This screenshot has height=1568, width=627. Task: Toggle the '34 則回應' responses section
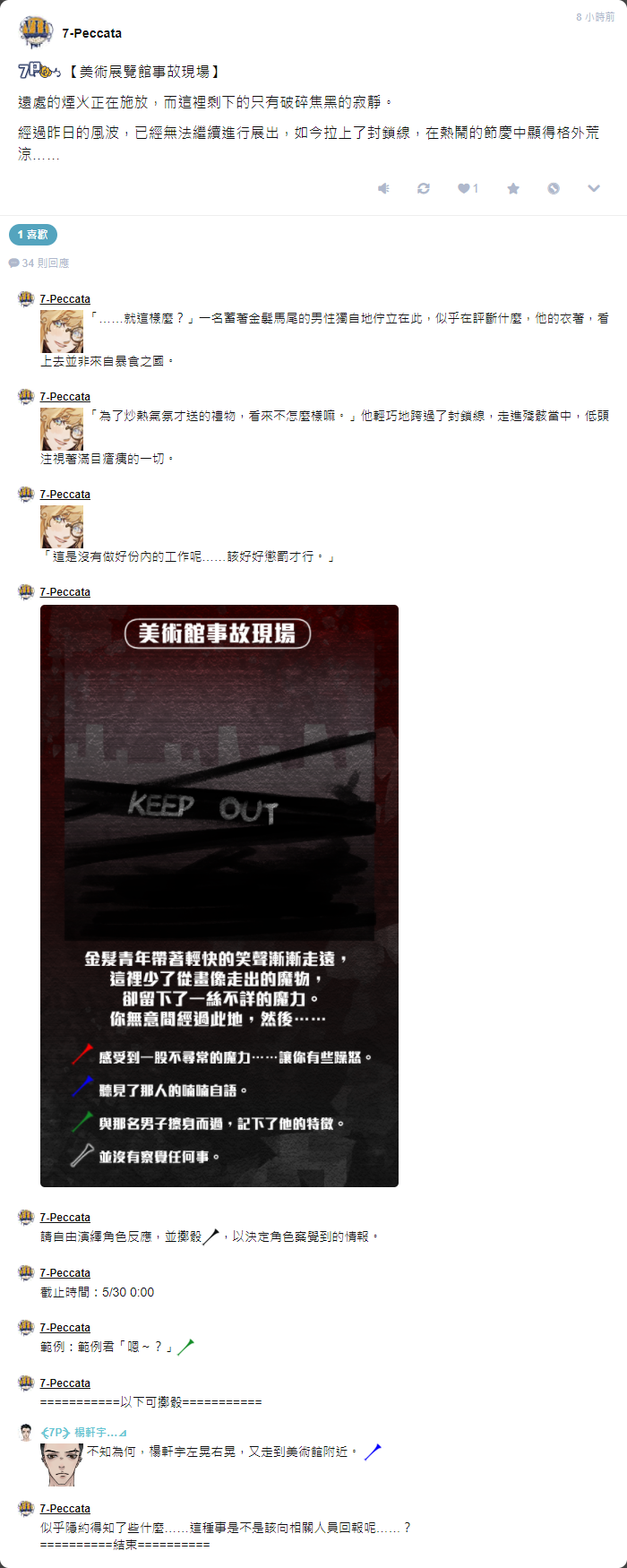click(x=39, y=263)
